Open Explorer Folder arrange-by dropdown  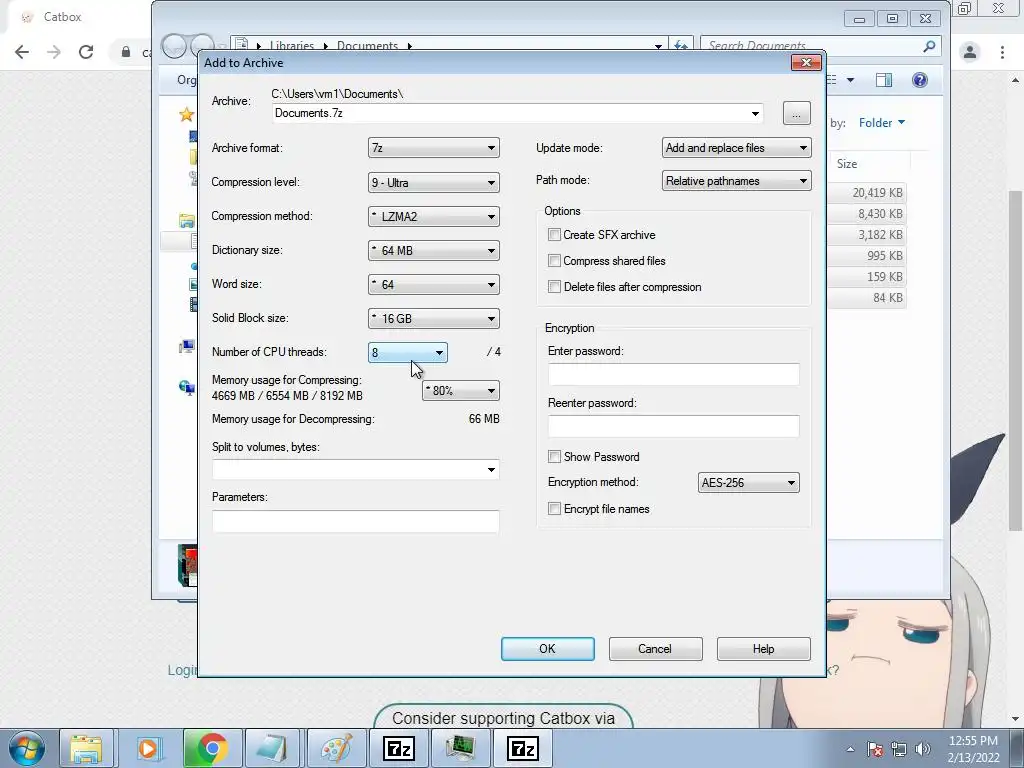pos(882,123)
